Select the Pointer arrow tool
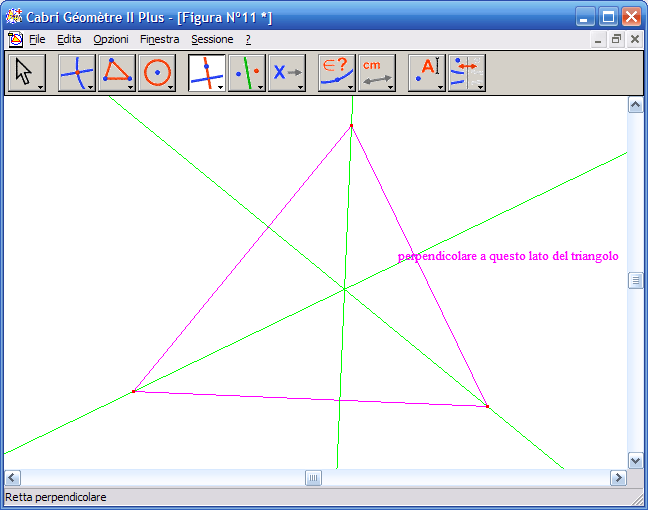The image size is (648, 510). [27, 73]
